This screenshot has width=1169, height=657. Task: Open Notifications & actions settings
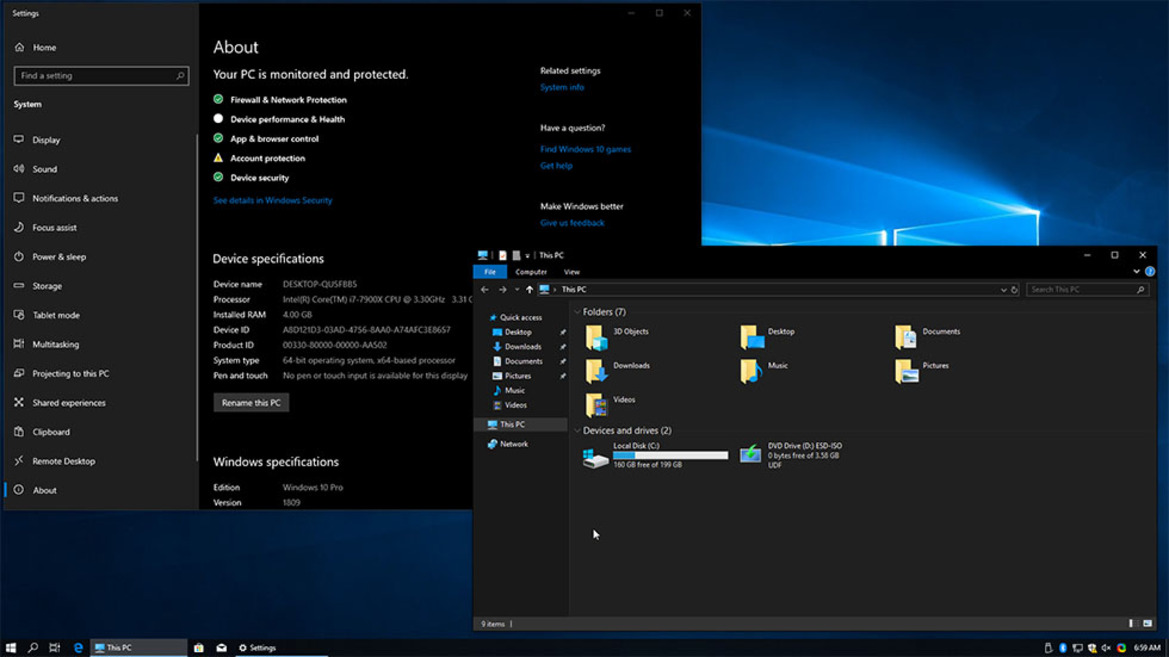coord(75,198)
